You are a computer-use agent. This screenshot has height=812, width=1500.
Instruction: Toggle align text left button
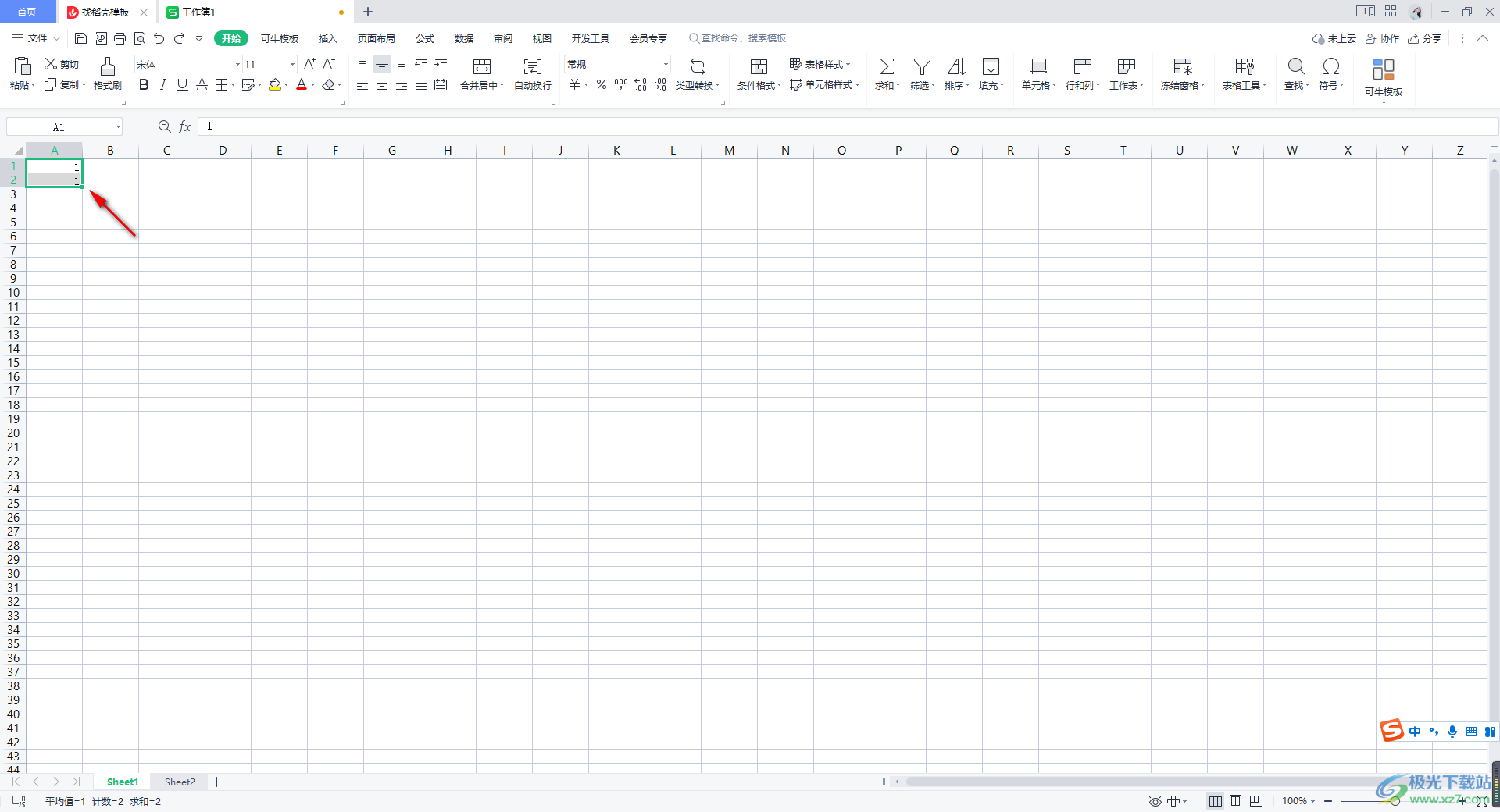coord(362,84)
